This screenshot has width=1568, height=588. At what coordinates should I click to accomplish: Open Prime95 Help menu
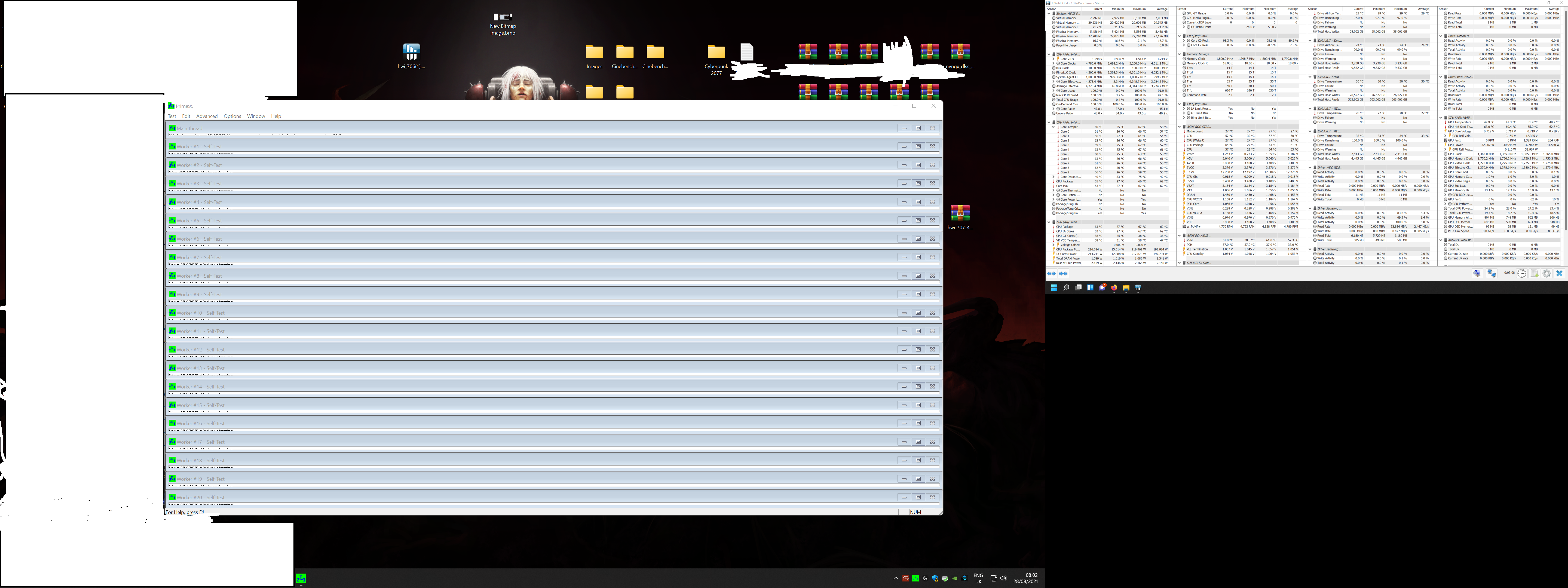(x=276, y=116)
